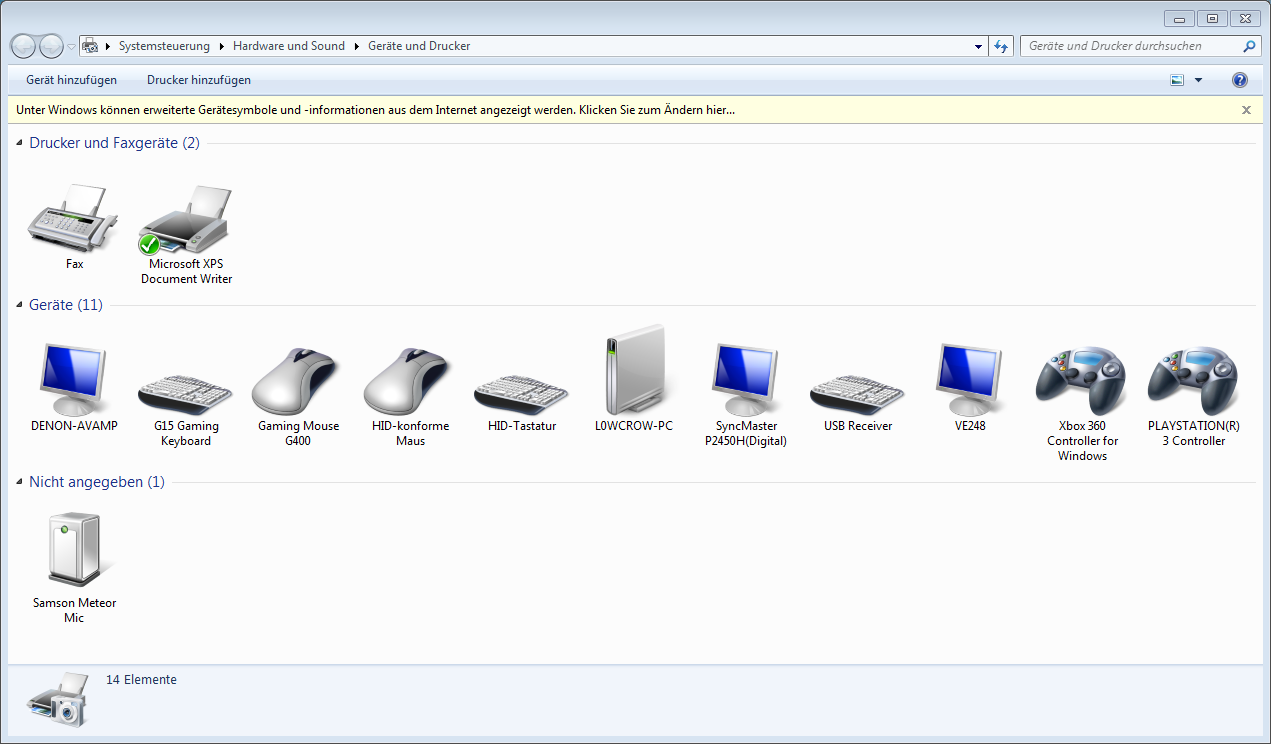Navigate to Systemsteuerung in the breadcrumb
1271x744 pixels.
(x=164, y=46)
